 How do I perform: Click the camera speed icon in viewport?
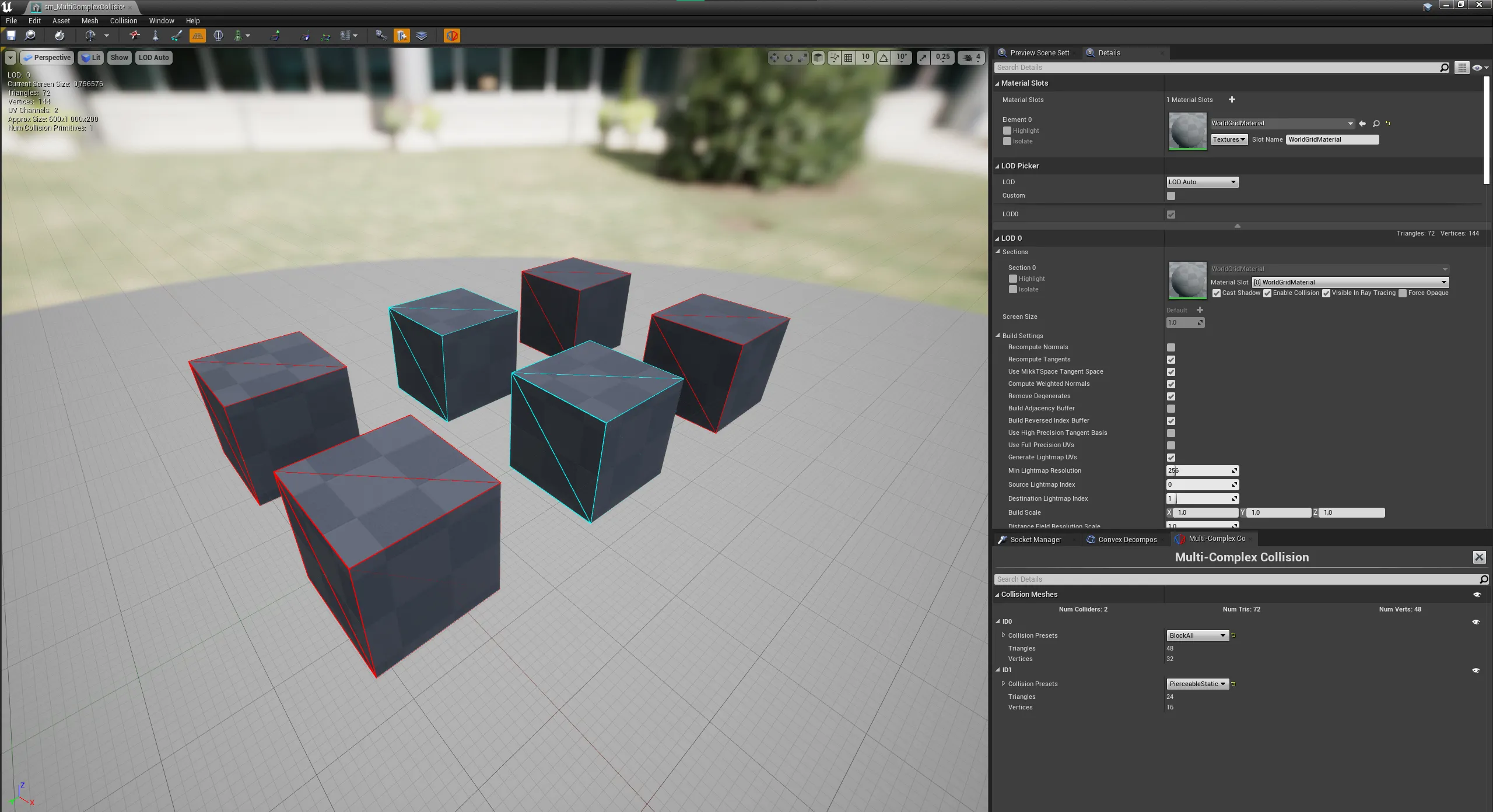click(x=968, y=57)
